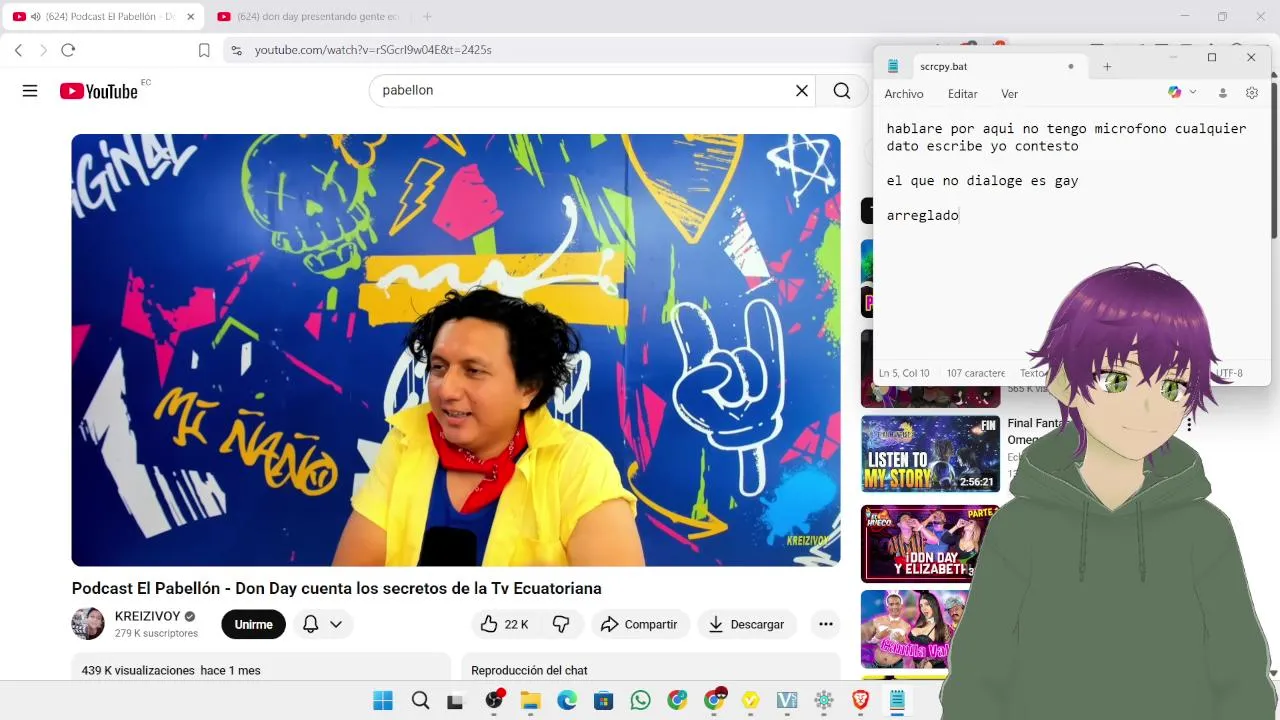Image resolution: width=1280 pixels, height=720 pixels.
Task: Go back in the browser
Action: coord(18,50)
